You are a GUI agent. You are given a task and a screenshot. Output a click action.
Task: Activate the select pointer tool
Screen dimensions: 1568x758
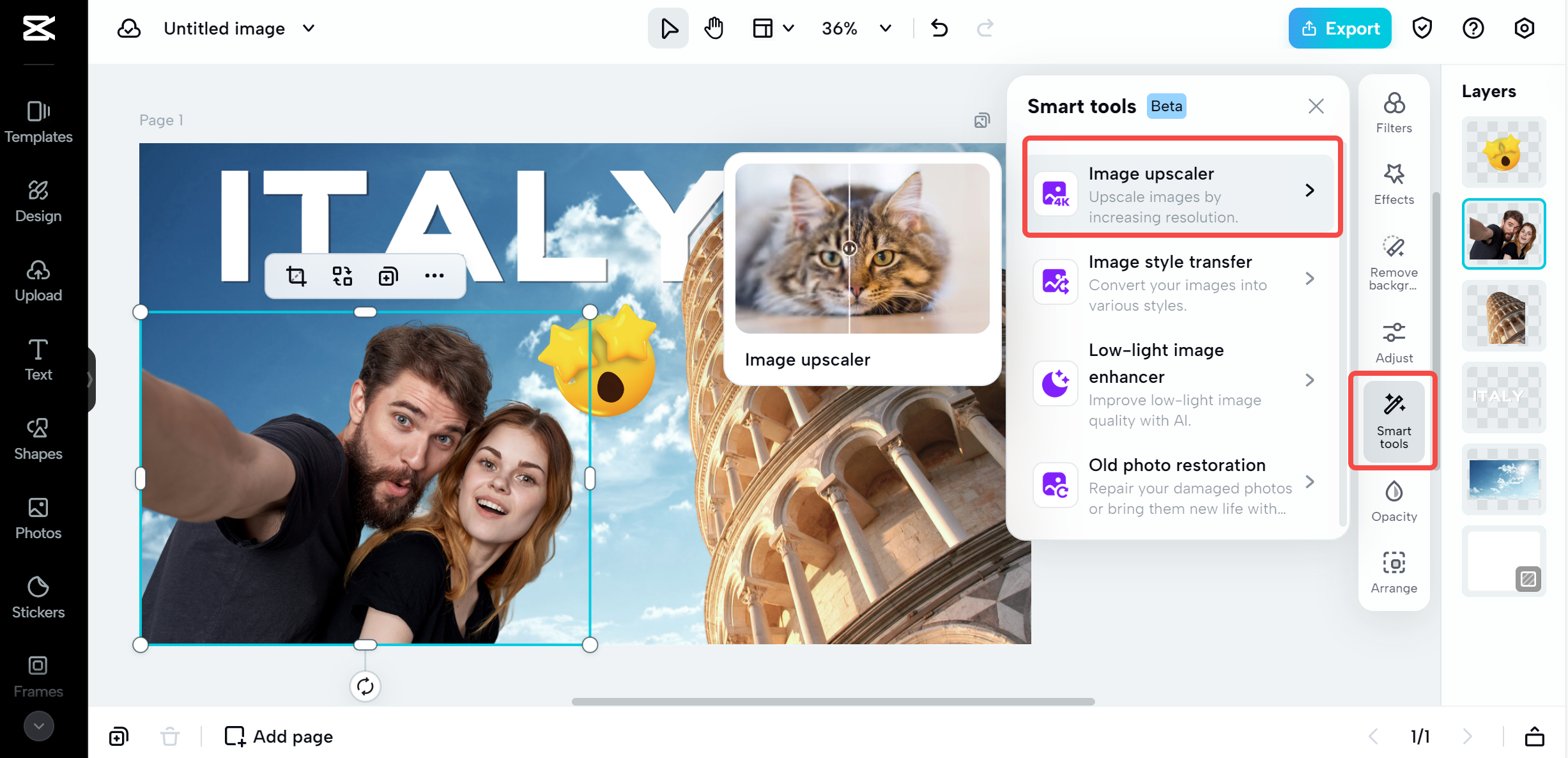(x=668, y=28)
